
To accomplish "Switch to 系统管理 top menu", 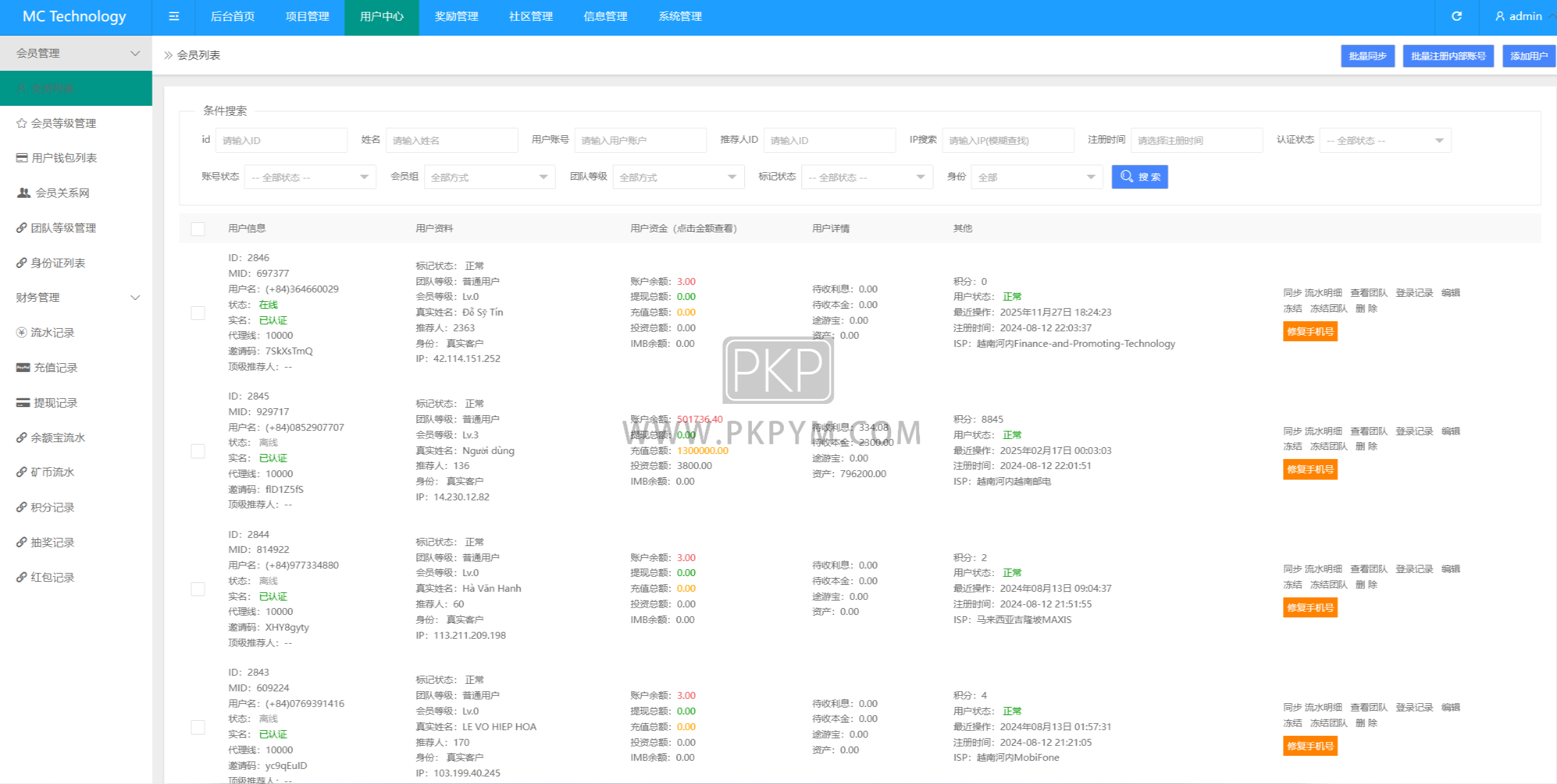I will (680, 16).
